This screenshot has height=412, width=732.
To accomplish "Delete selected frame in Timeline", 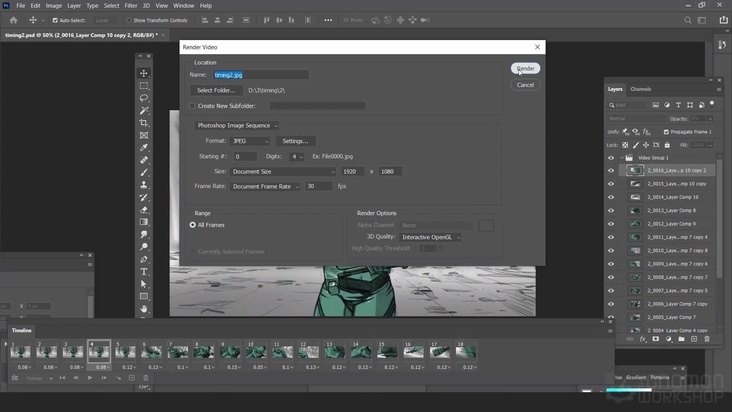I will point(146,378).
